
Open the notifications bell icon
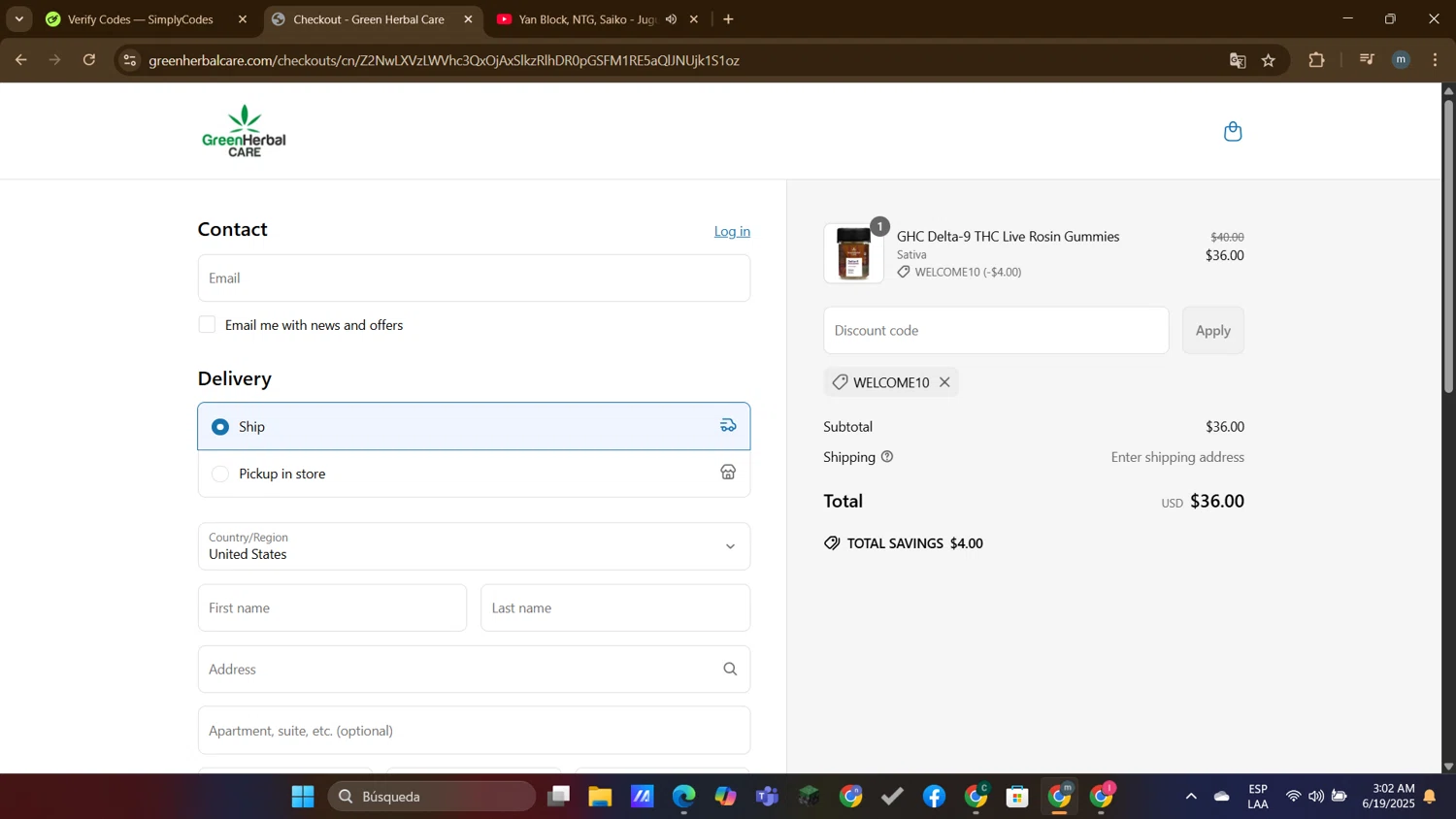click(1430, 797)
